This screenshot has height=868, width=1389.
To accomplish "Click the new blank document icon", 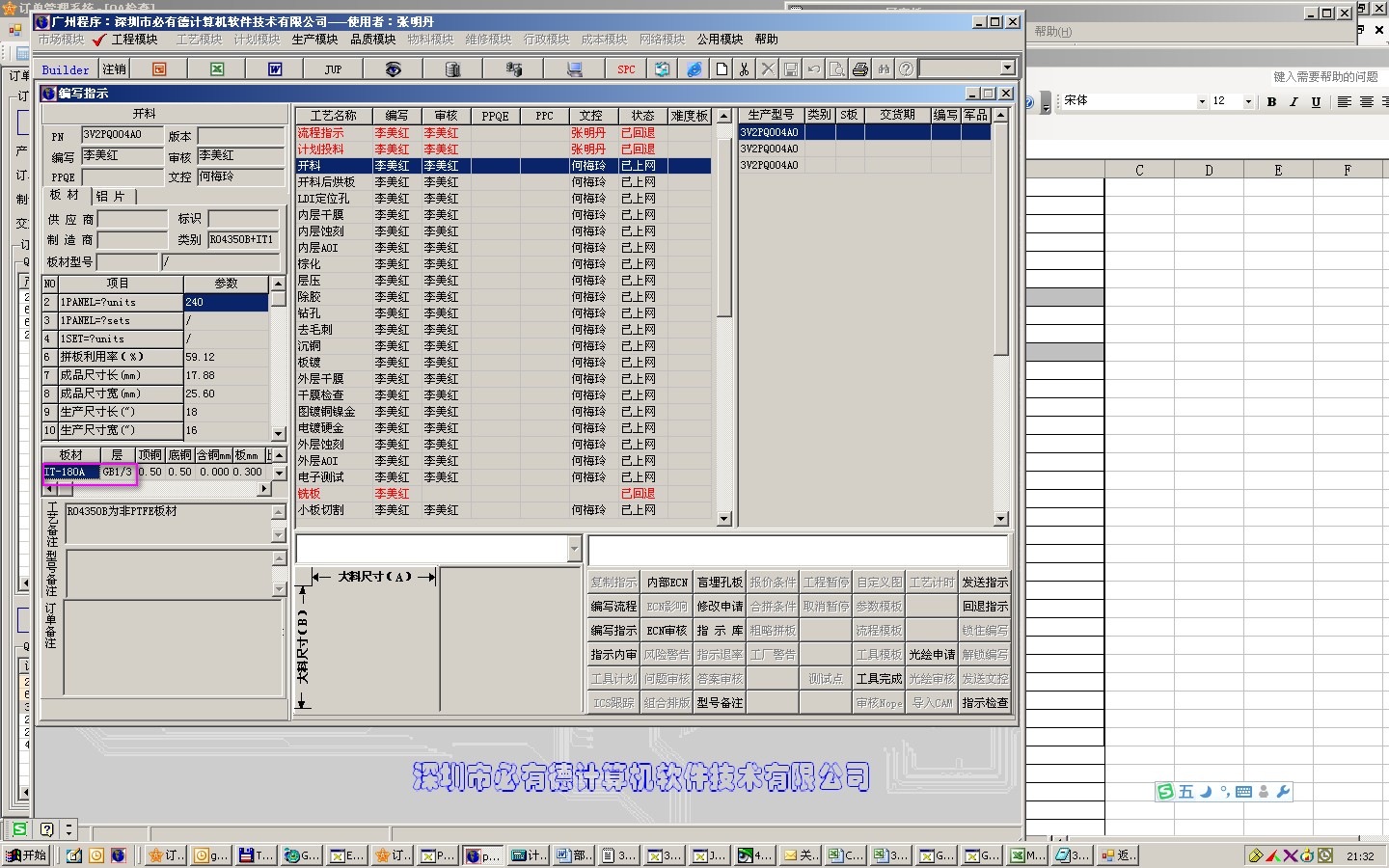I will [722, 69].
